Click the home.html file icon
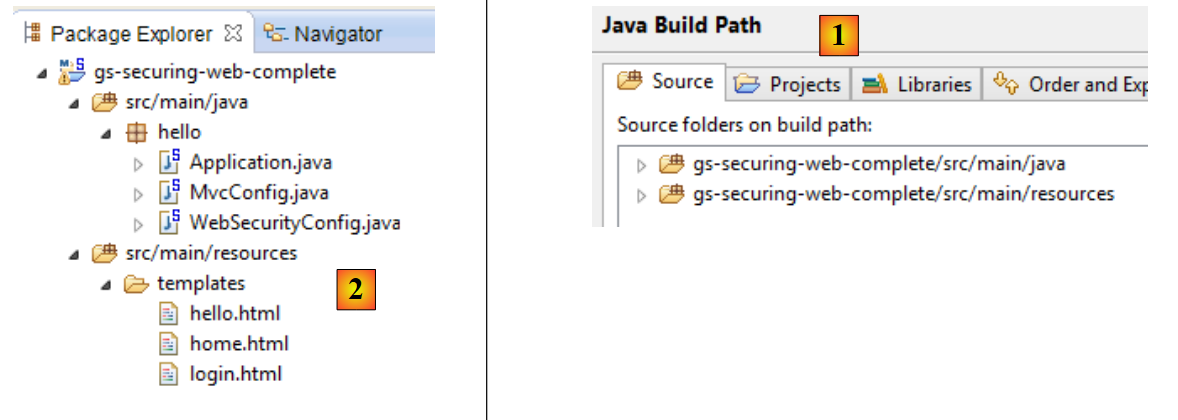 169,344
